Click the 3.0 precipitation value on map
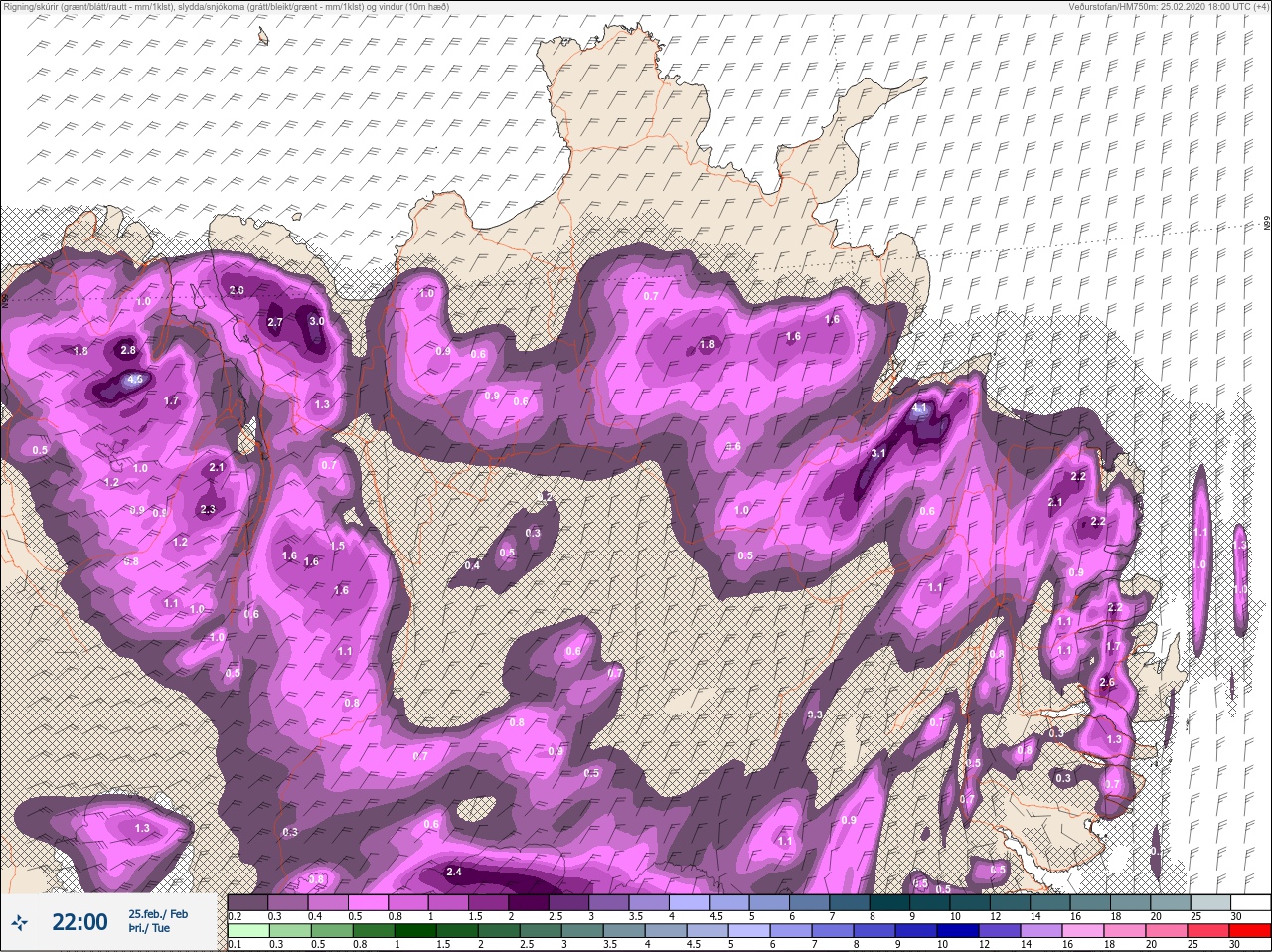 [317, 321]
